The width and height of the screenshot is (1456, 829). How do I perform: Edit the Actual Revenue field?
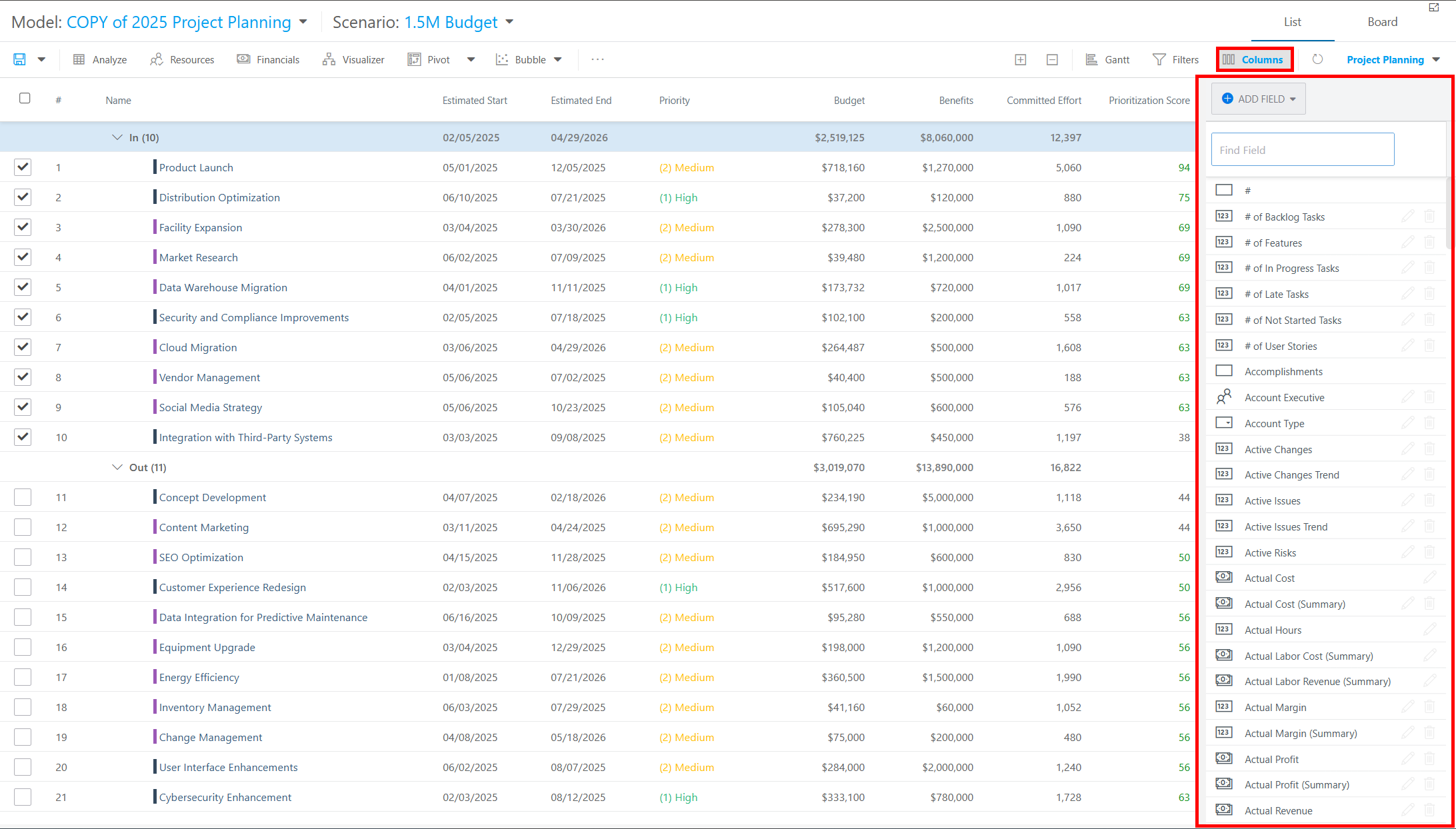point(1407,810)
